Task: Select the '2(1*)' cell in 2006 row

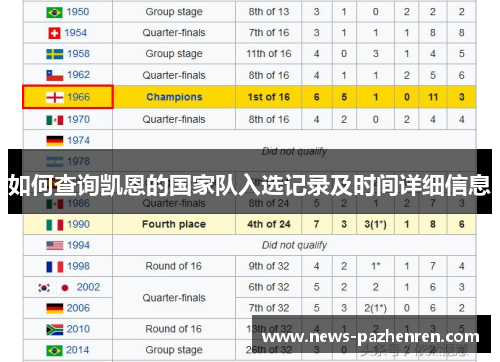Action: [375, 308]
